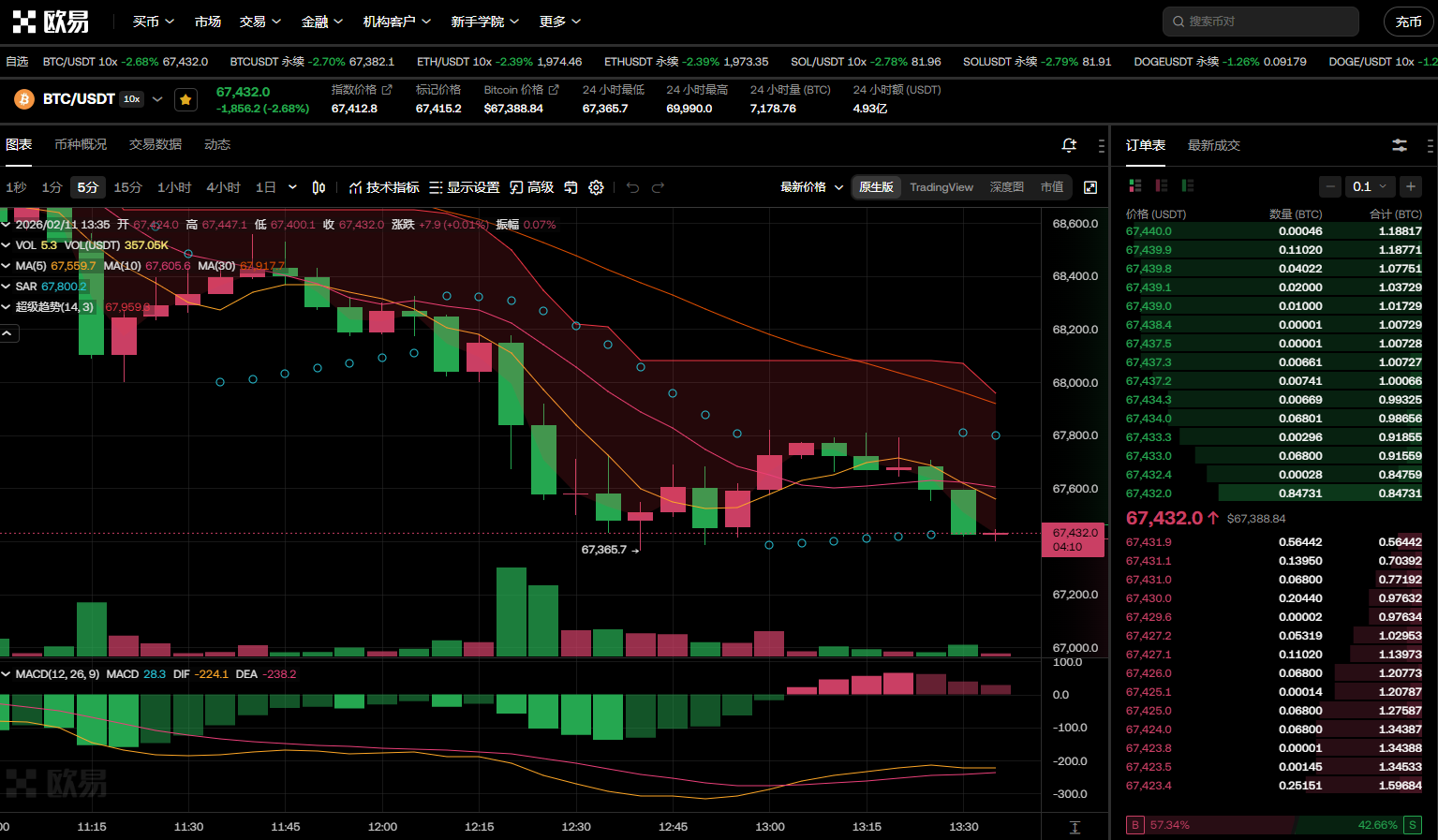Image resolution: width=1438 pixels, height=840 pixels.
Task: Click the 搜索币对 search field
Action: [x=1261, y=22]
